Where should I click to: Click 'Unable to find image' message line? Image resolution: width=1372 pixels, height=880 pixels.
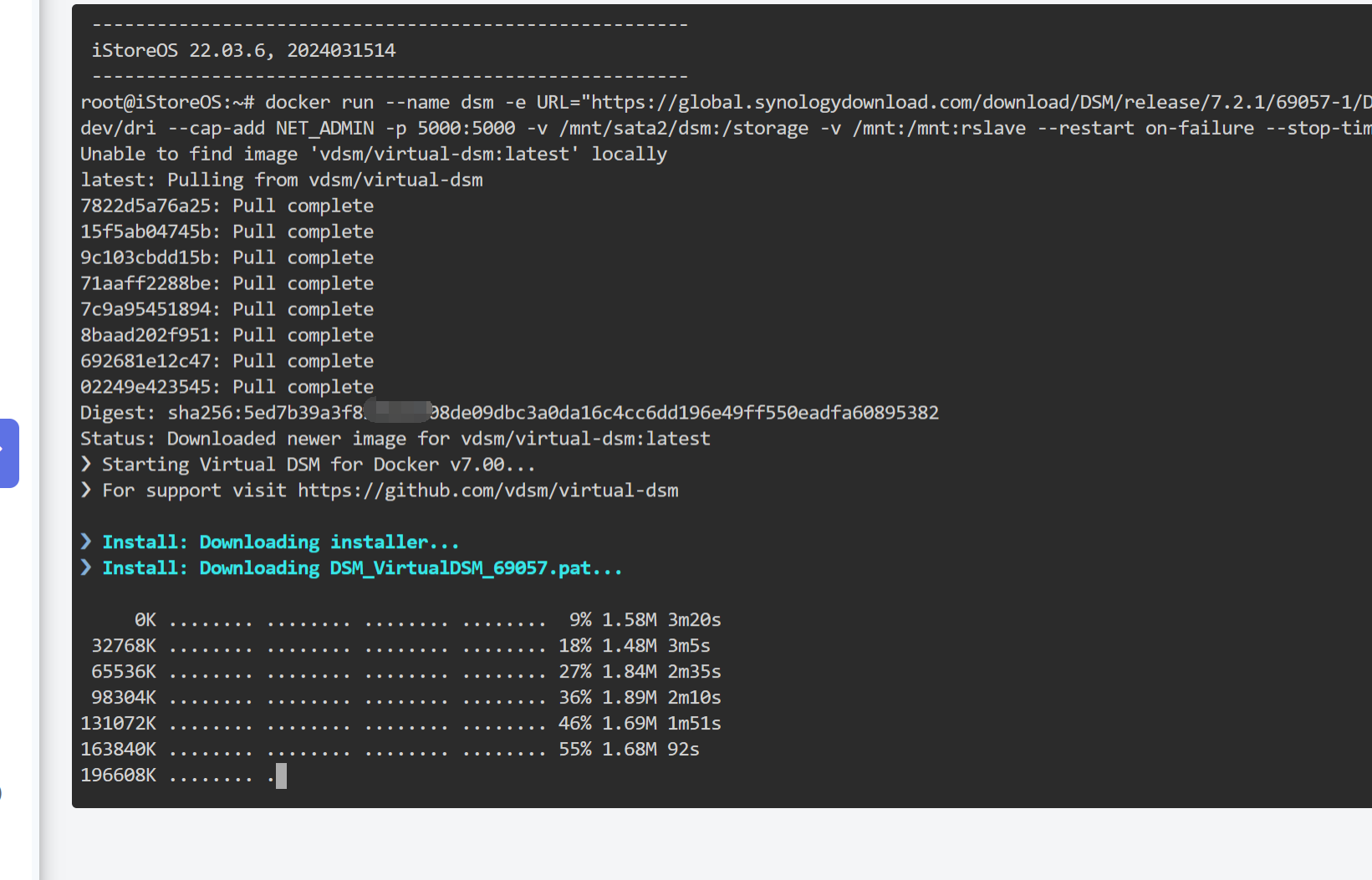pyautogui.click(x=374, y=155)
